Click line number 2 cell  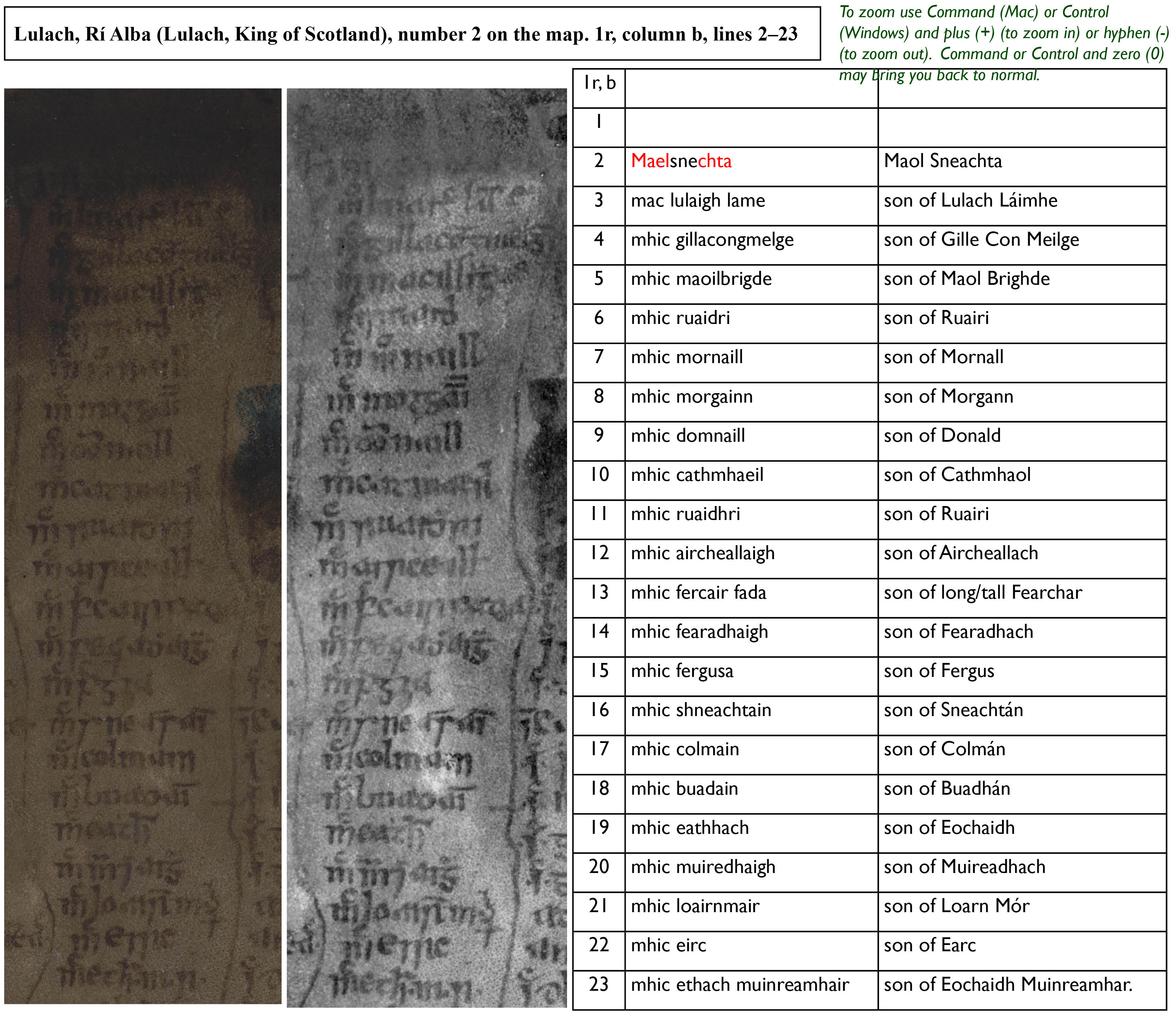[599, 166]
